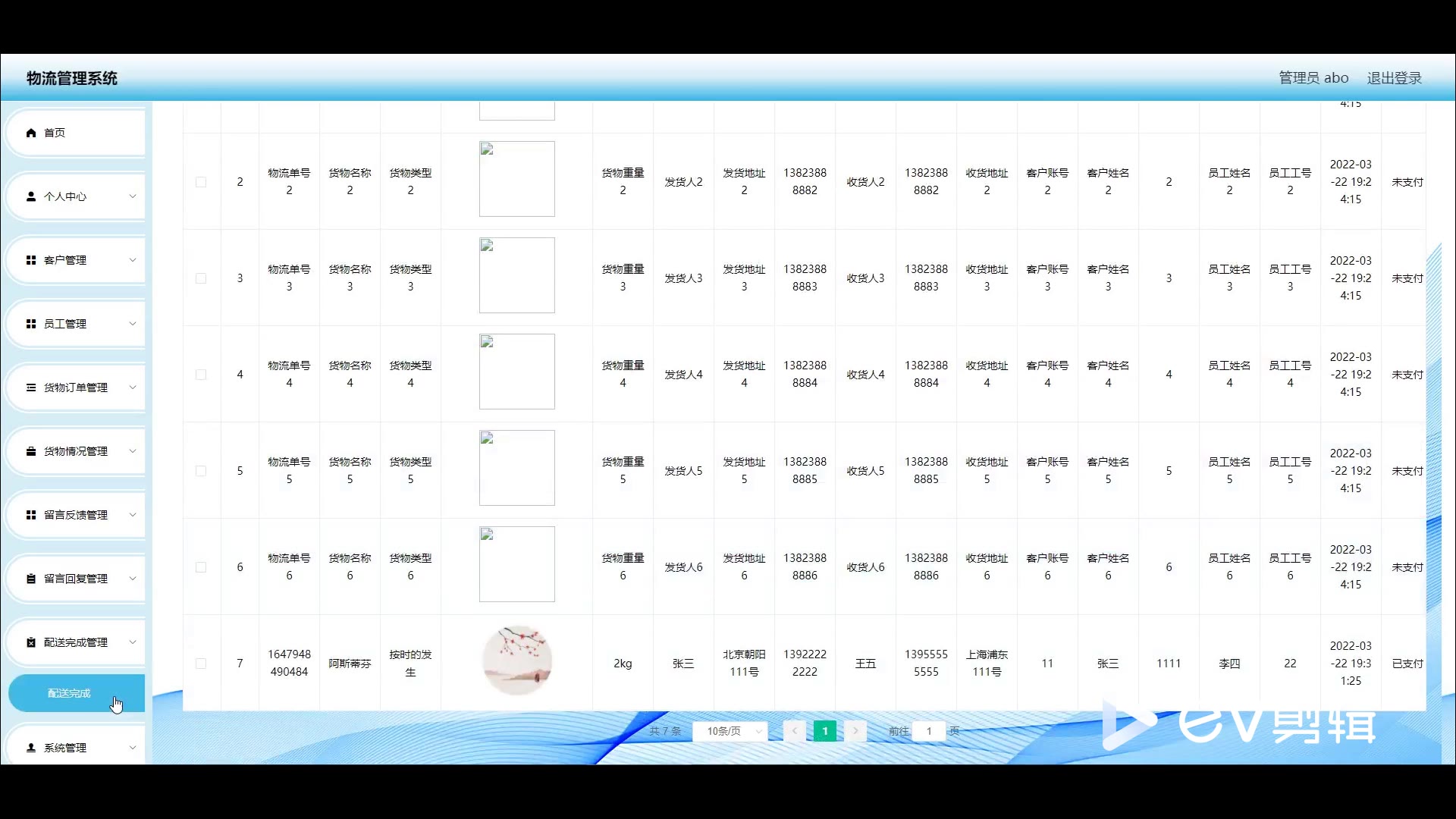Click the 已支付 status in row 7
1456x819 pixels.
point(1407,664)
